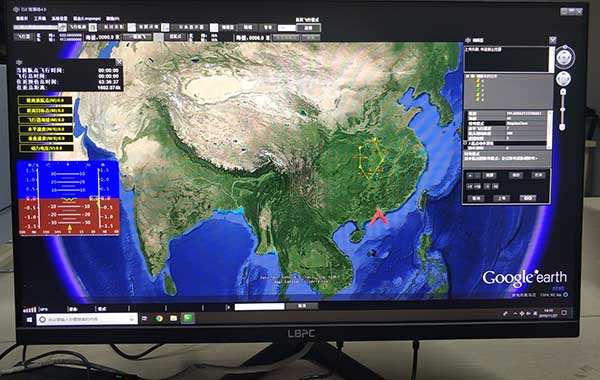
Task: Click the red aircraft arrow marker on map
Action: pos(378,217)
